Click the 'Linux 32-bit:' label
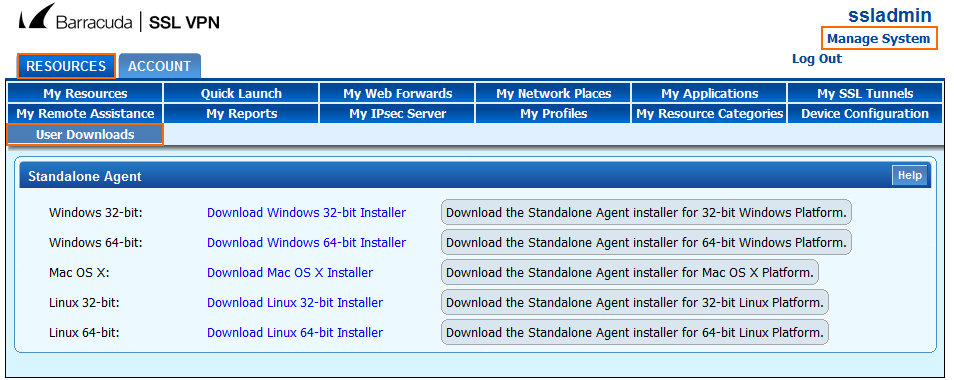 pos(85,302)
